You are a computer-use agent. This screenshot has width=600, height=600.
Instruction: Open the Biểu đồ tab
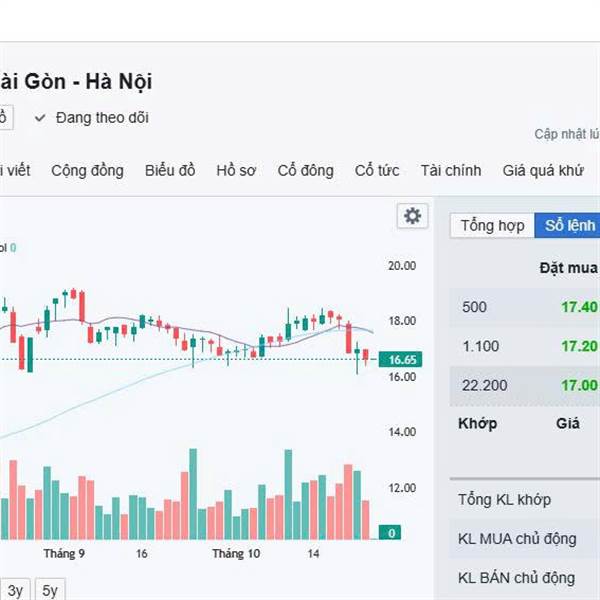[170, 170]
